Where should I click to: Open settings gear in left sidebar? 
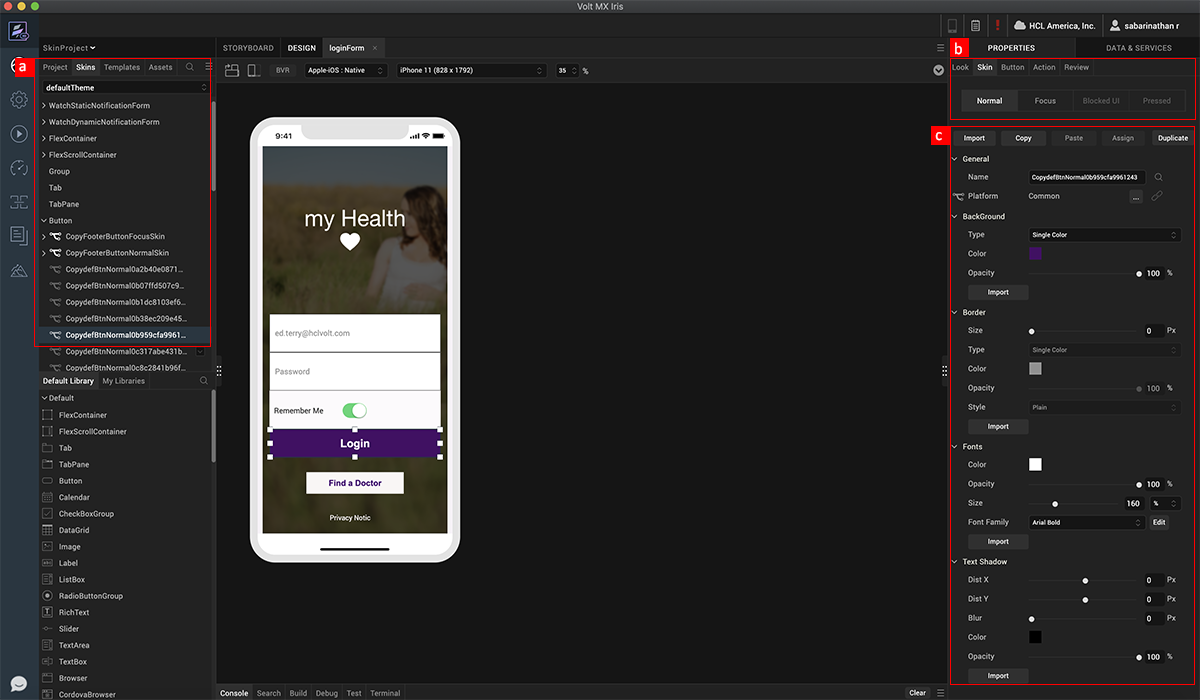[18, 99]
